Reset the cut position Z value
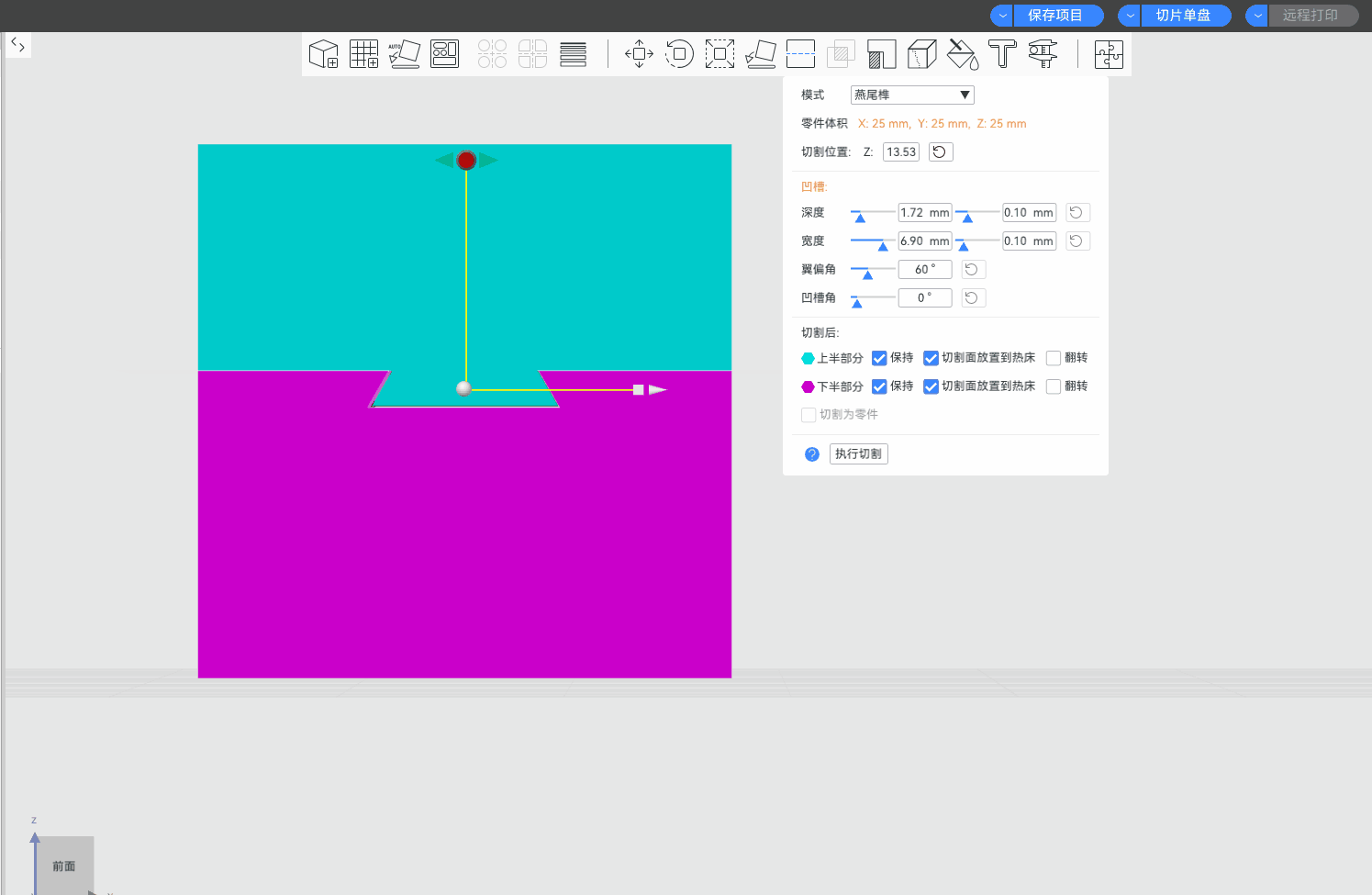The width and height of the screenshot is (1372, 895). (x=941, y=151)
